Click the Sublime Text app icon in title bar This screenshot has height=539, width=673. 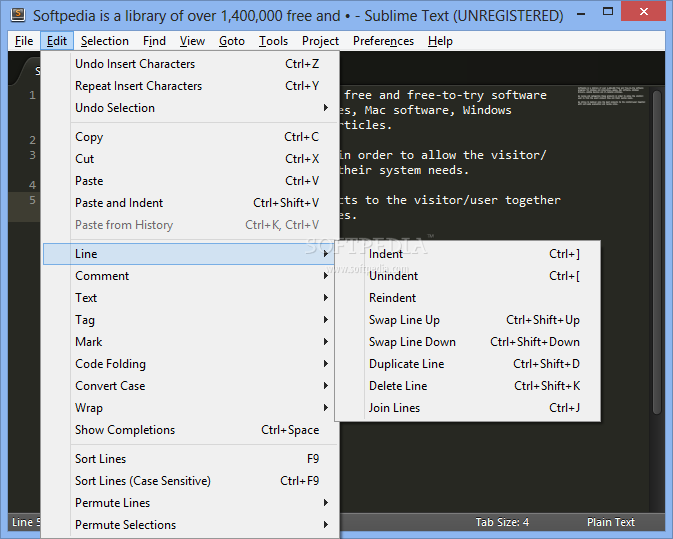[18, 14]
